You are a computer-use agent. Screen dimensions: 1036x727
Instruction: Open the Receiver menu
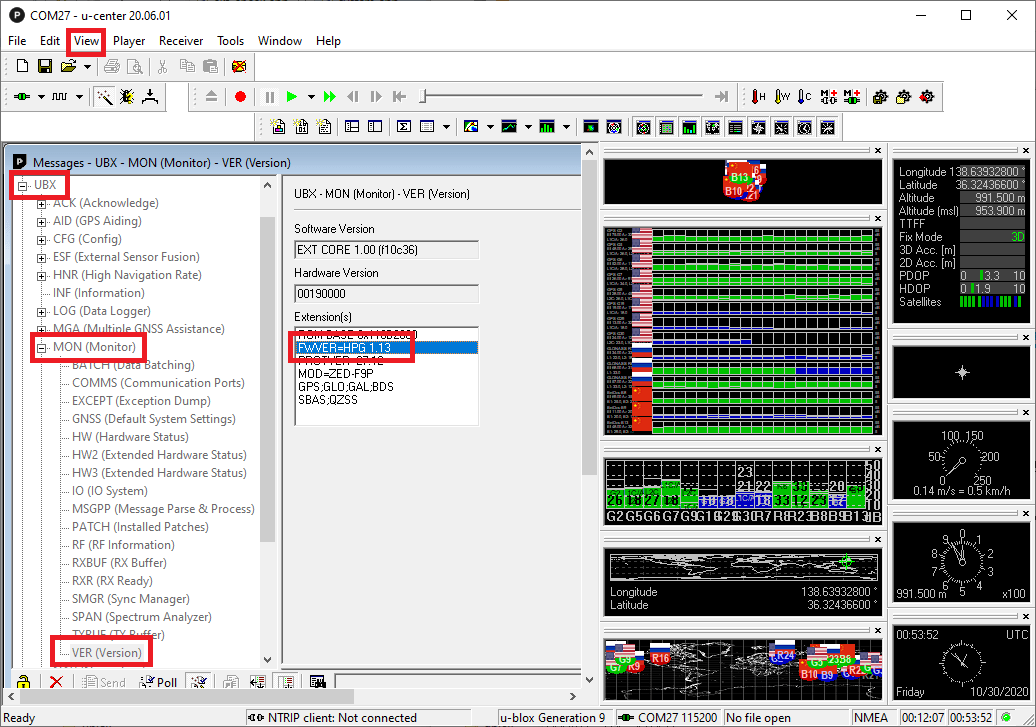tap(181, 41)
